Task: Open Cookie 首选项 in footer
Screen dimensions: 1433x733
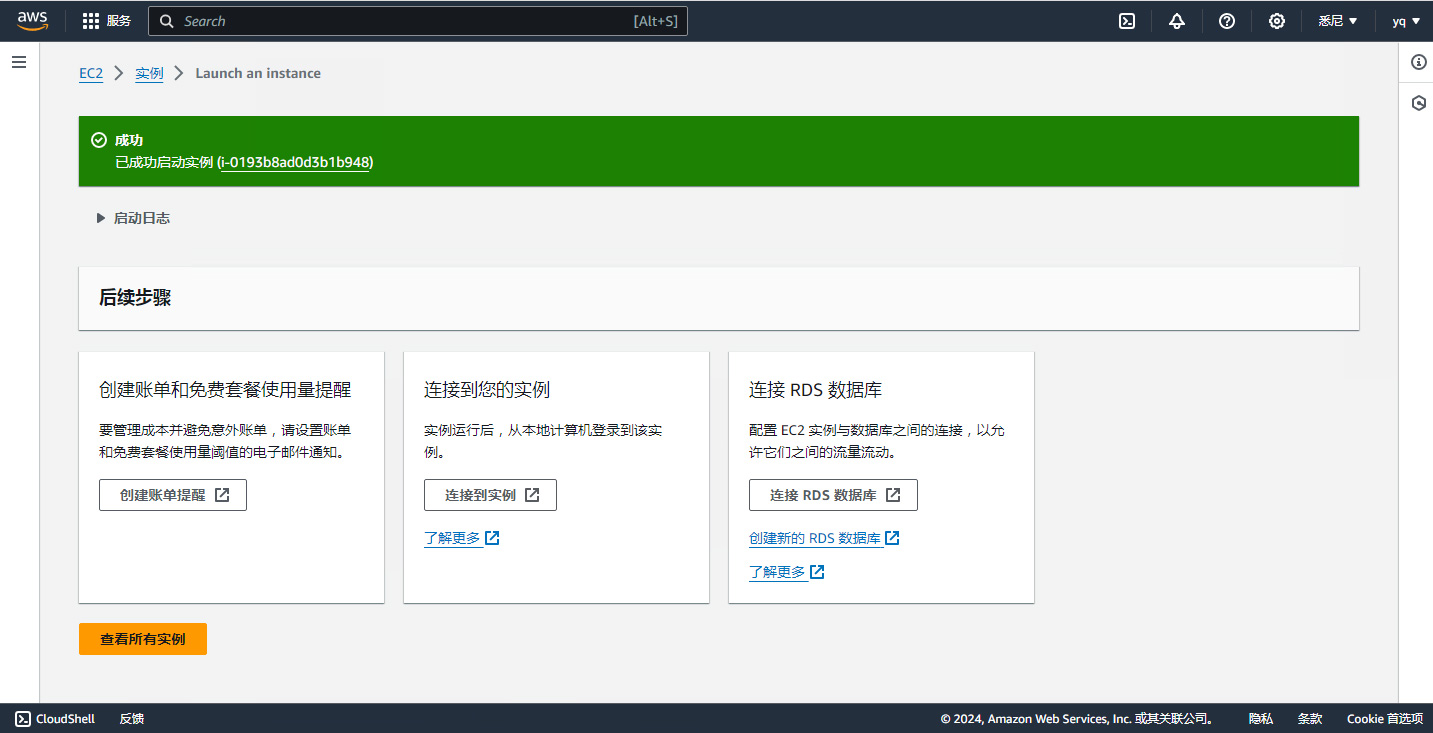Action: click(x=1384, y=719)
